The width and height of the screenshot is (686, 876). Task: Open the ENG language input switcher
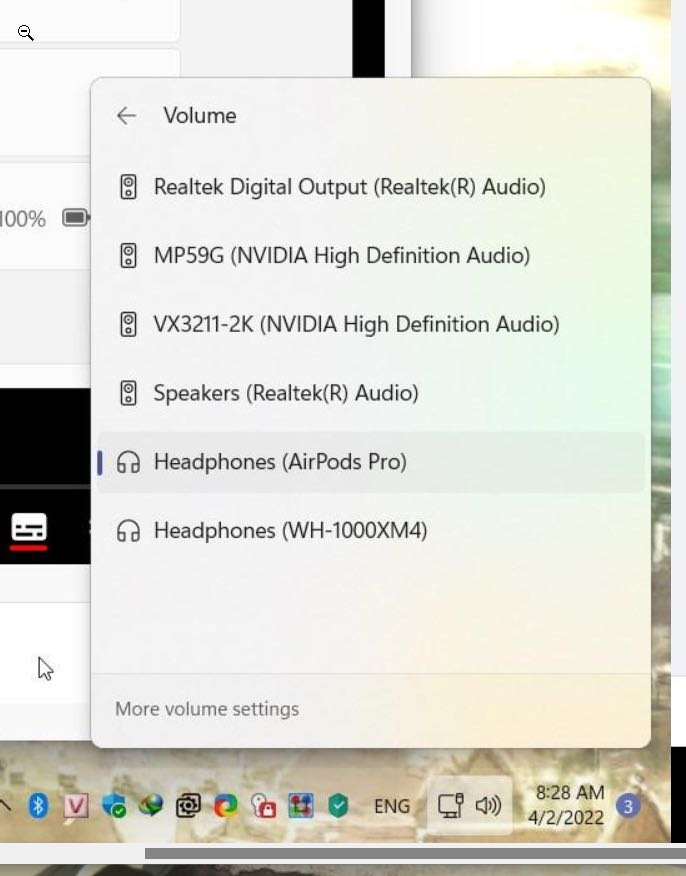392,806
